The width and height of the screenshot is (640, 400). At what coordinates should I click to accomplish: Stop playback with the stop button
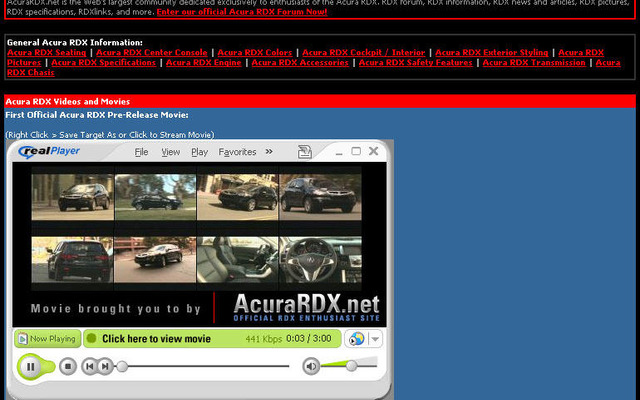(68, 367)
